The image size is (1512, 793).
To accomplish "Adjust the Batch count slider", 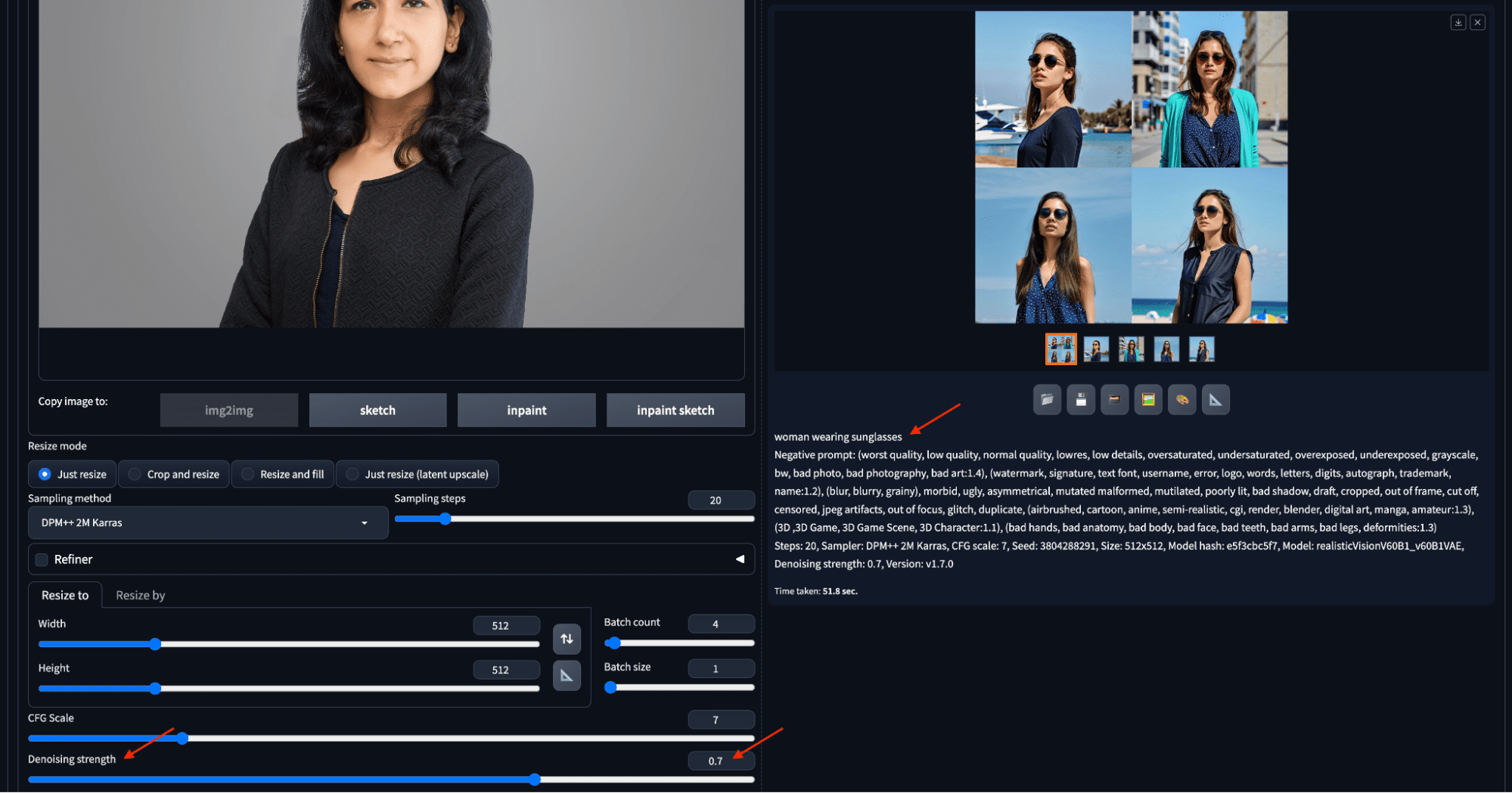I will [x=679, y=643].
